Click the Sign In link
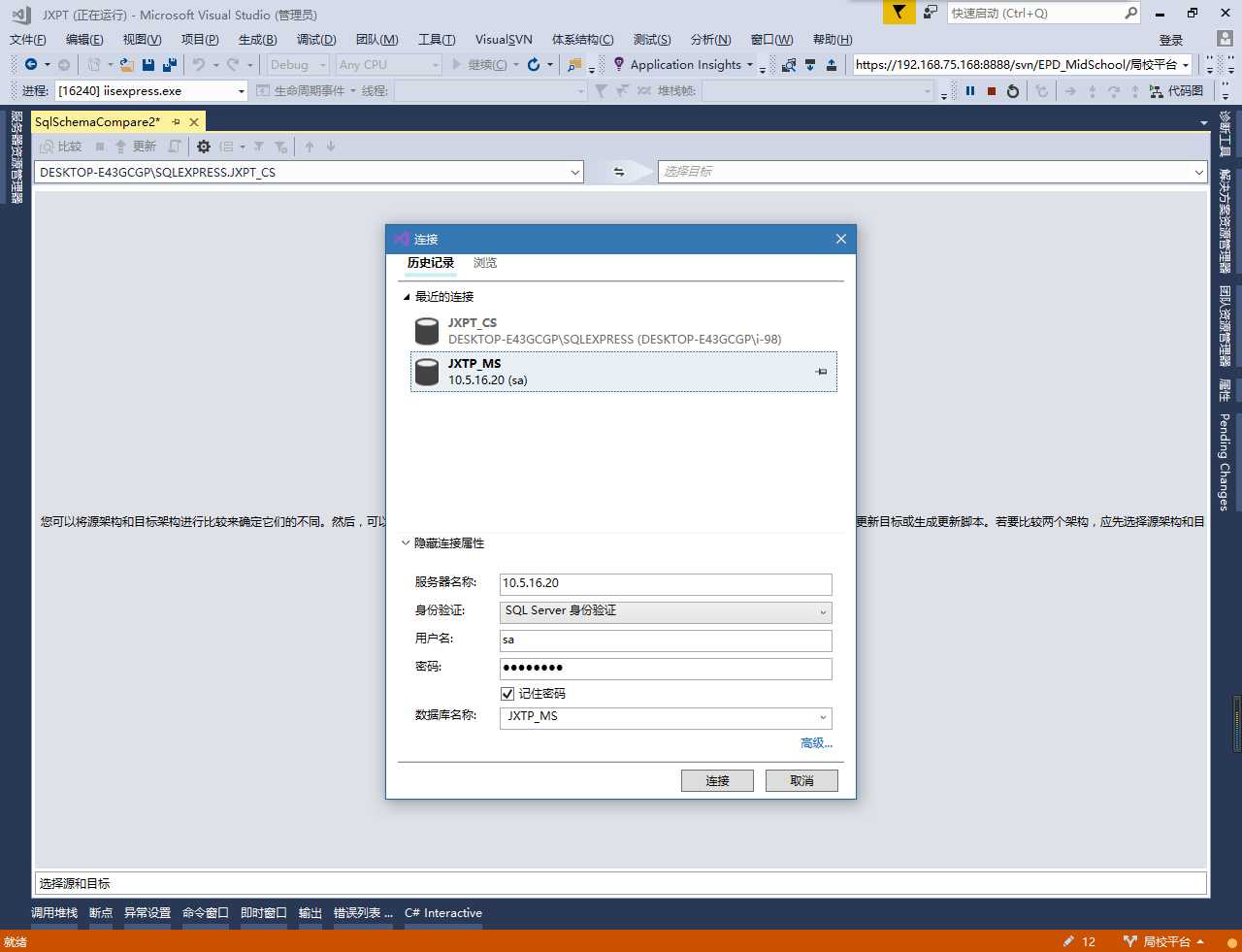This screenshot has height=952, width=1242. pos(1171,40)
